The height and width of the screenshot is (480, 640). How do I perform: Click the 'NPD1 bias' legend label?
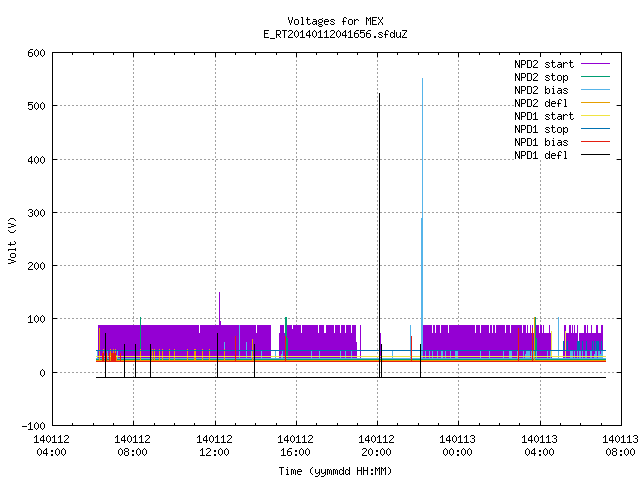coord(541,142)
